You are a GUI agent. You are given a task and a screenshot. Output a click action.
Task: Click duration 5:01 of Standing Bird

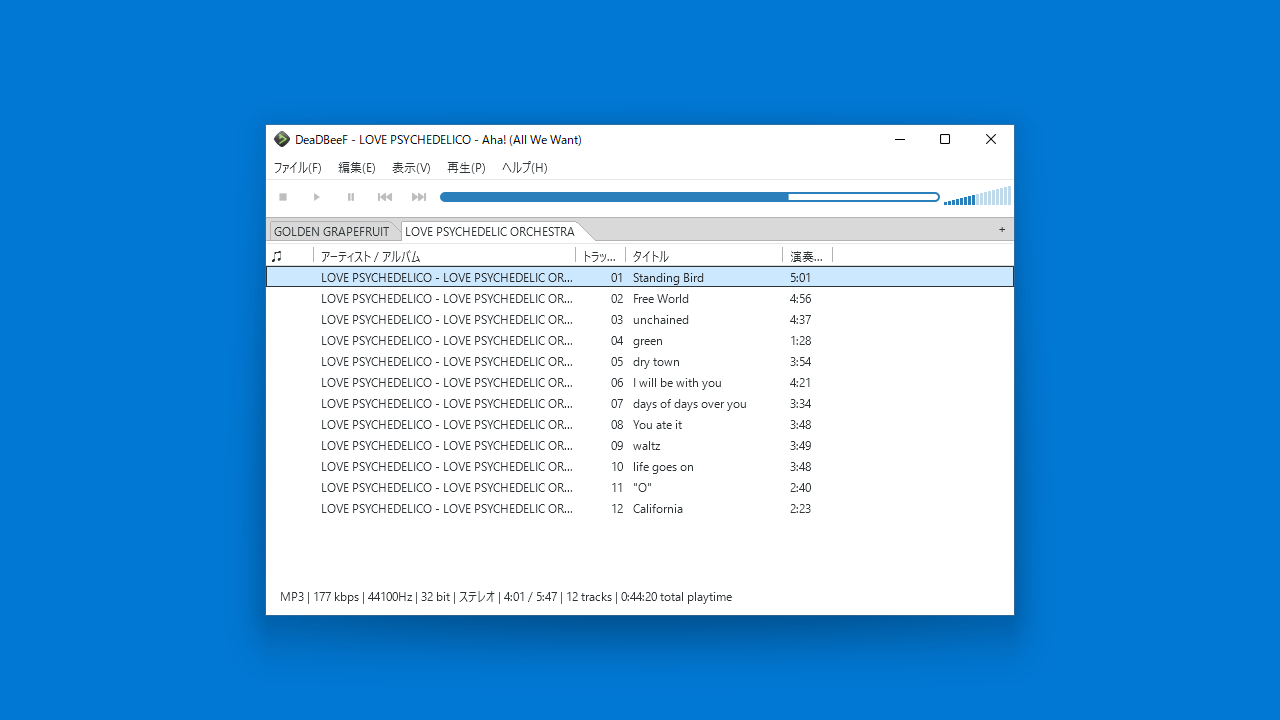pyautogui.click(x=800, y=277)
